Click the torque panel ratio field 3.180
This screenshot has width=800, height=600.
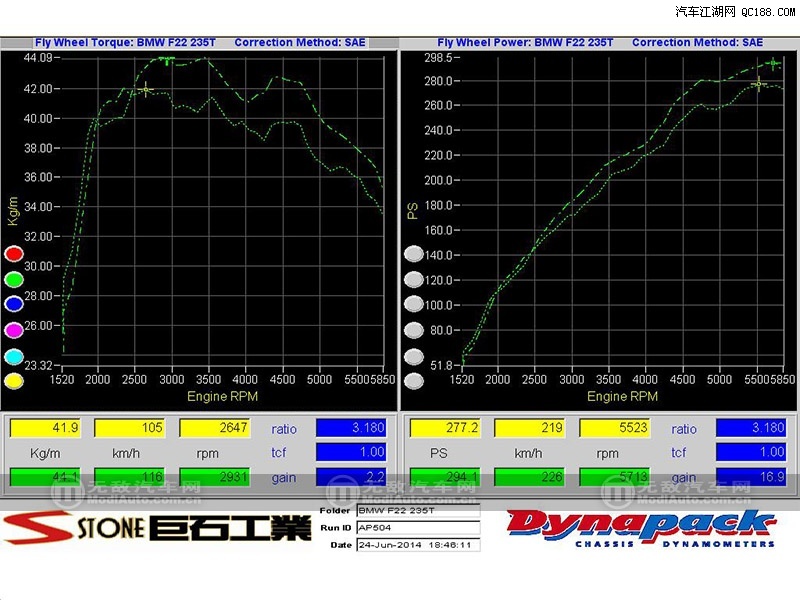pyautogui.click(x=351, y=428)
